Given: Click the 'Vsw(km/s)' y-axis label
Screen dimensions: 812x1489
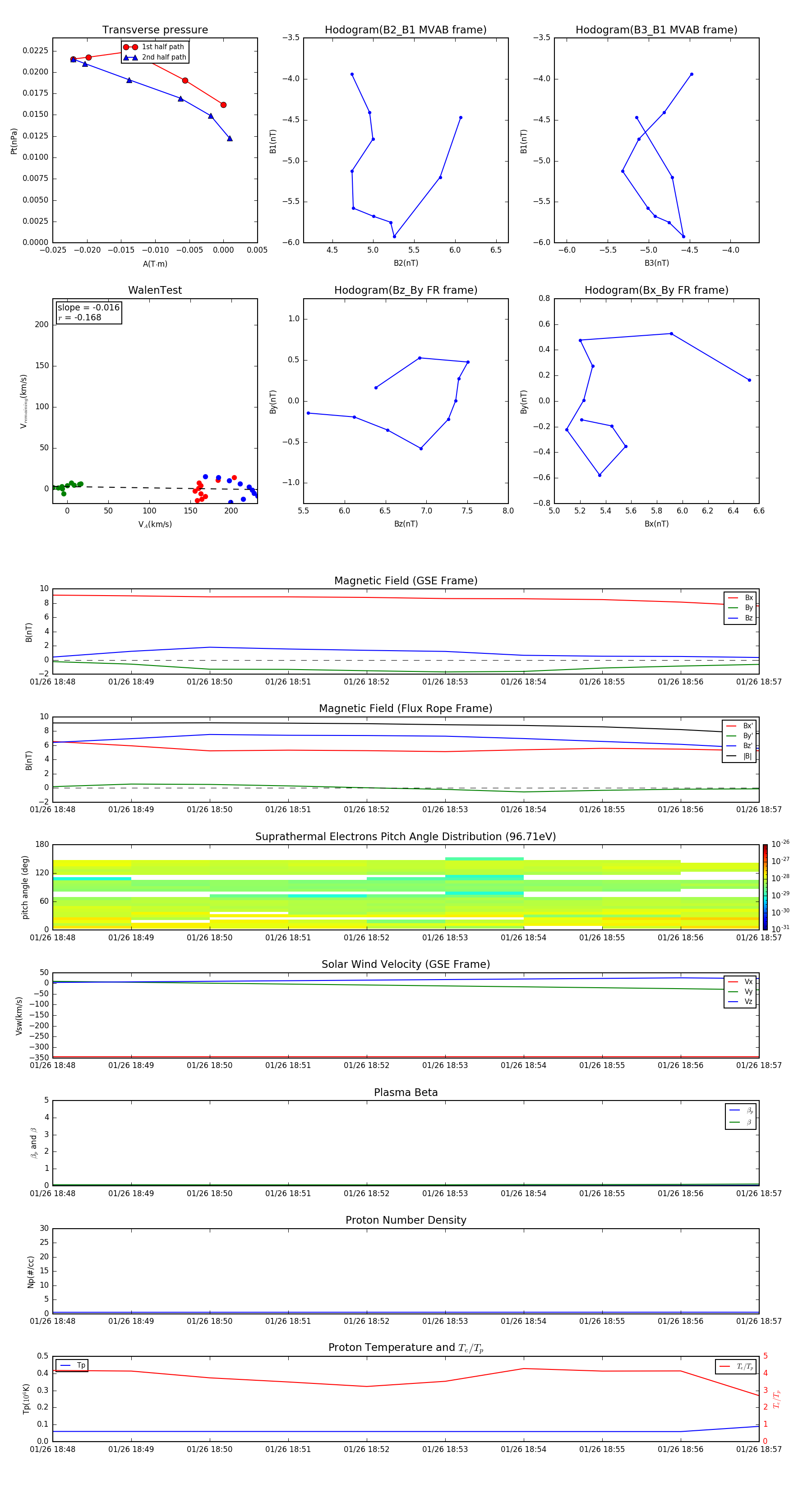Looking at the screenshot, I should click(x=18, y=1016).
